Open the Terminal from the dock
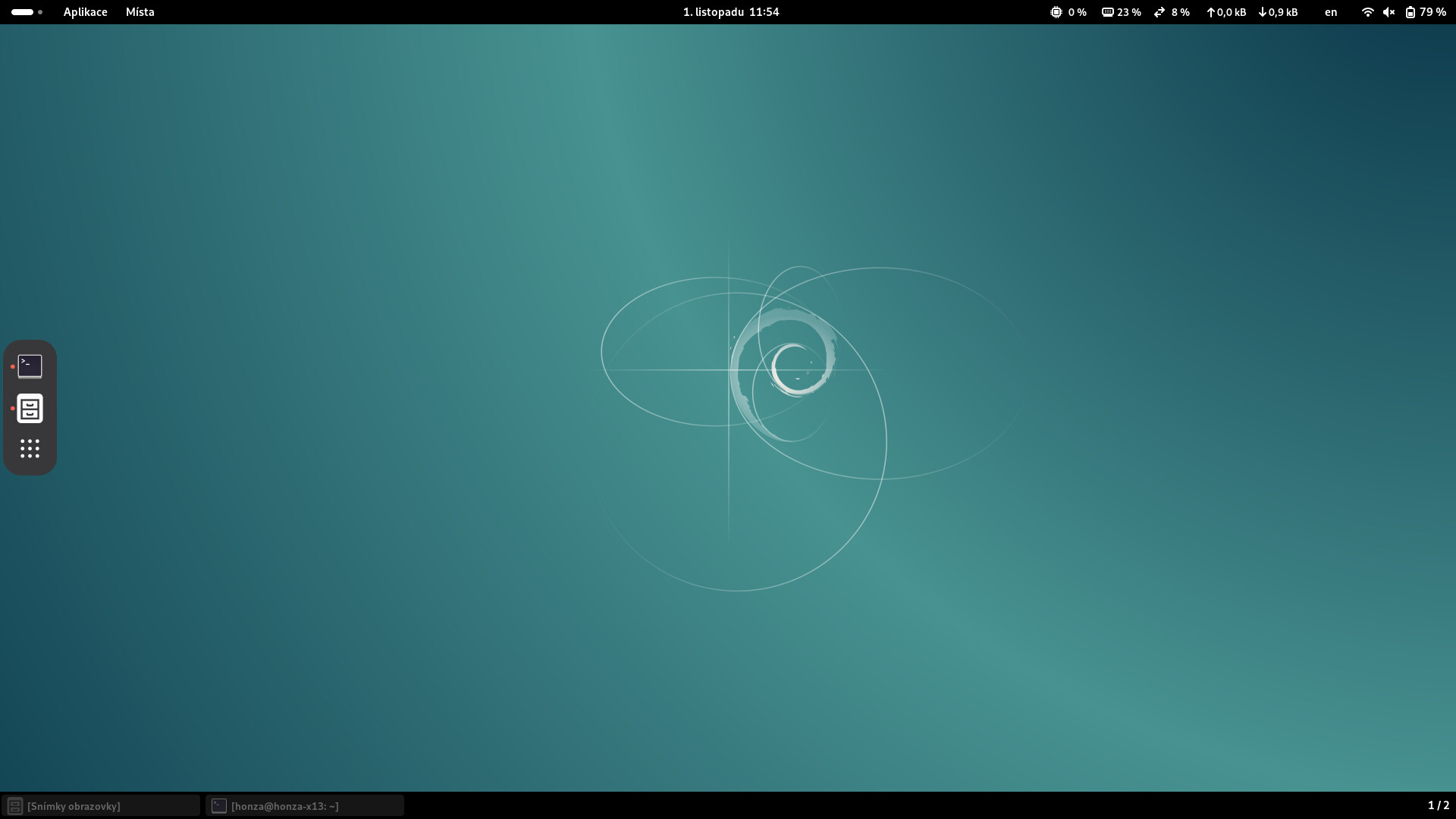The image size is (1456, 819). click(30, 366)
